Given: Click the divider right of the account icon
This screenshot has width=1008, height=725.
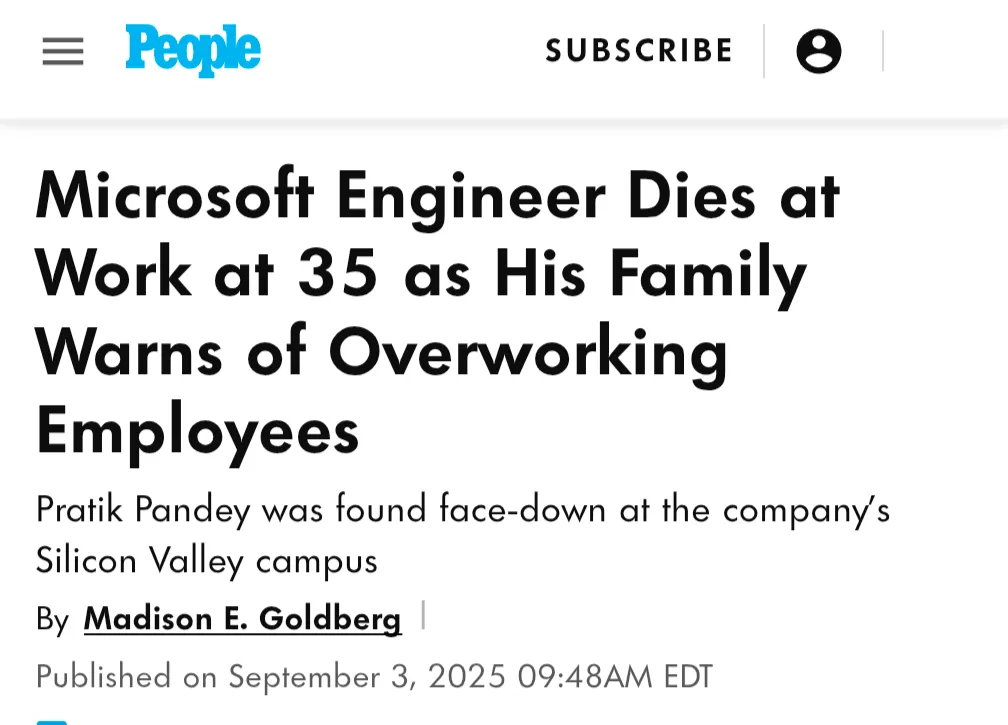Looking at the screenshot, I should tap(883, 51).
